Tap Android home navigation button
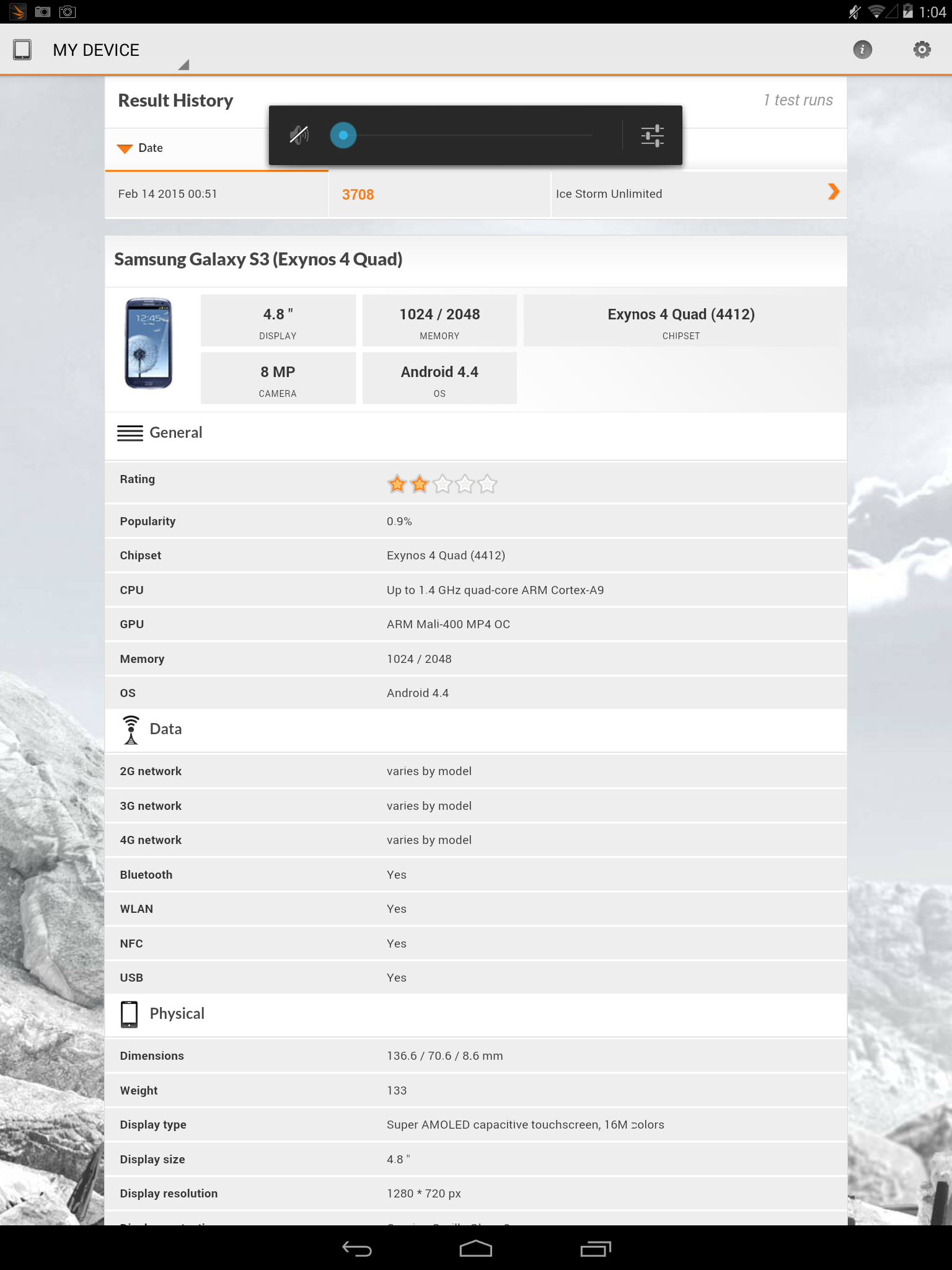The image size is (952, 1270). (476, 1248)
